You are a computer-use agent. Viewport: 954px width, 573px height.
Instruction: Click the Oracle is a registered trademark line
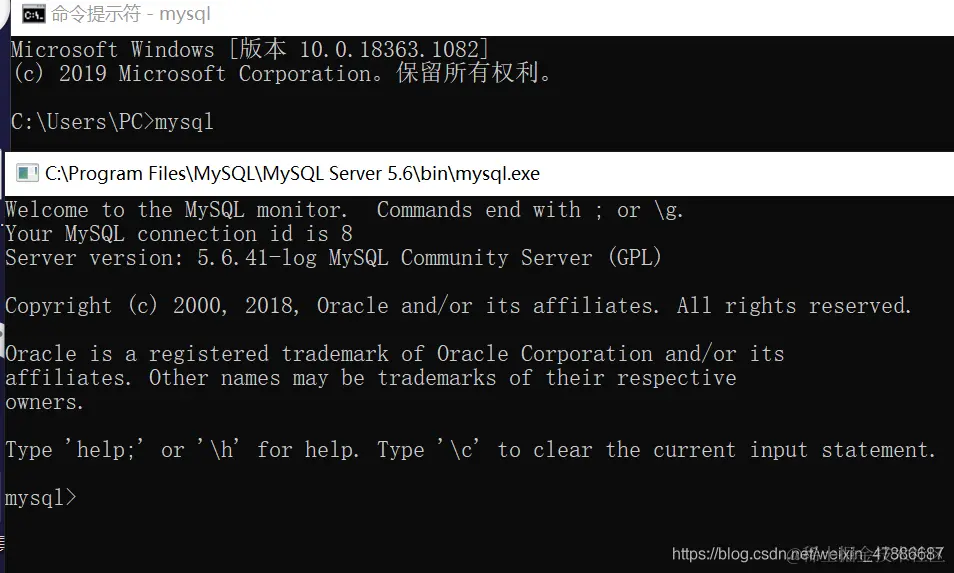coord(395,353)
